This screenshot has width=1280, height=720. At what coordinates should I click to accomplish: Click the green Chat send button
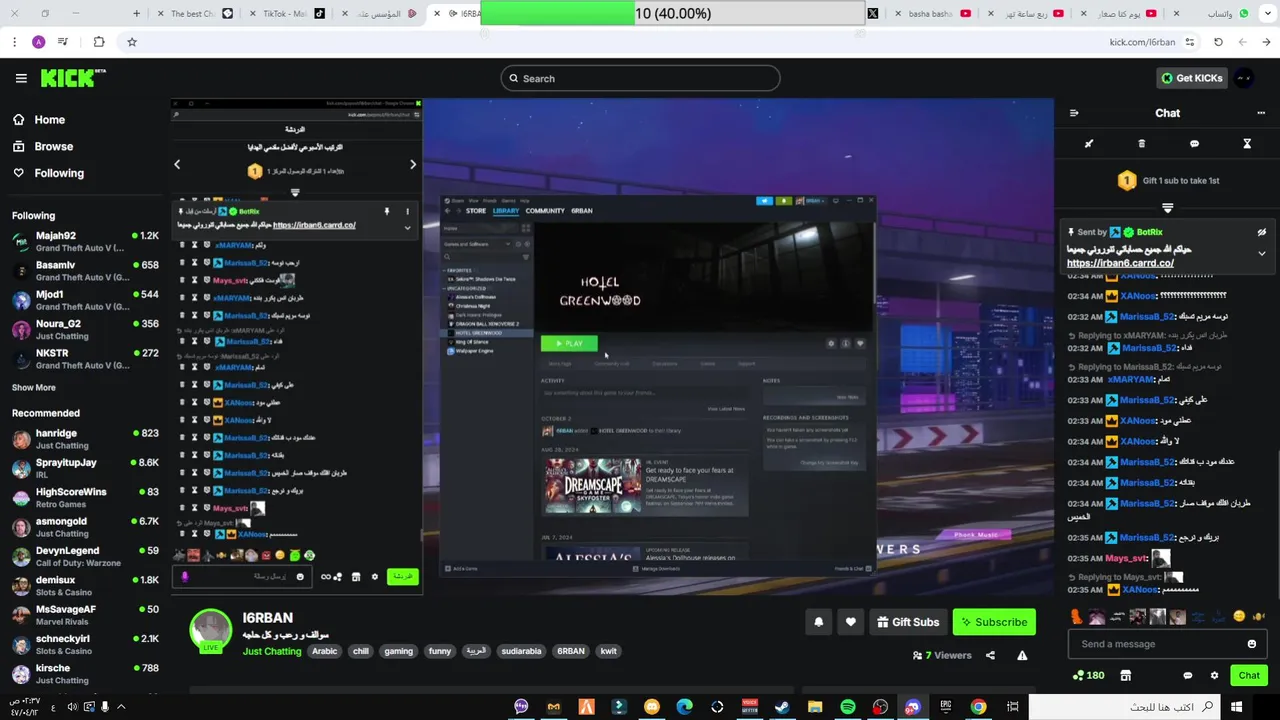[x=1249, y=676]
